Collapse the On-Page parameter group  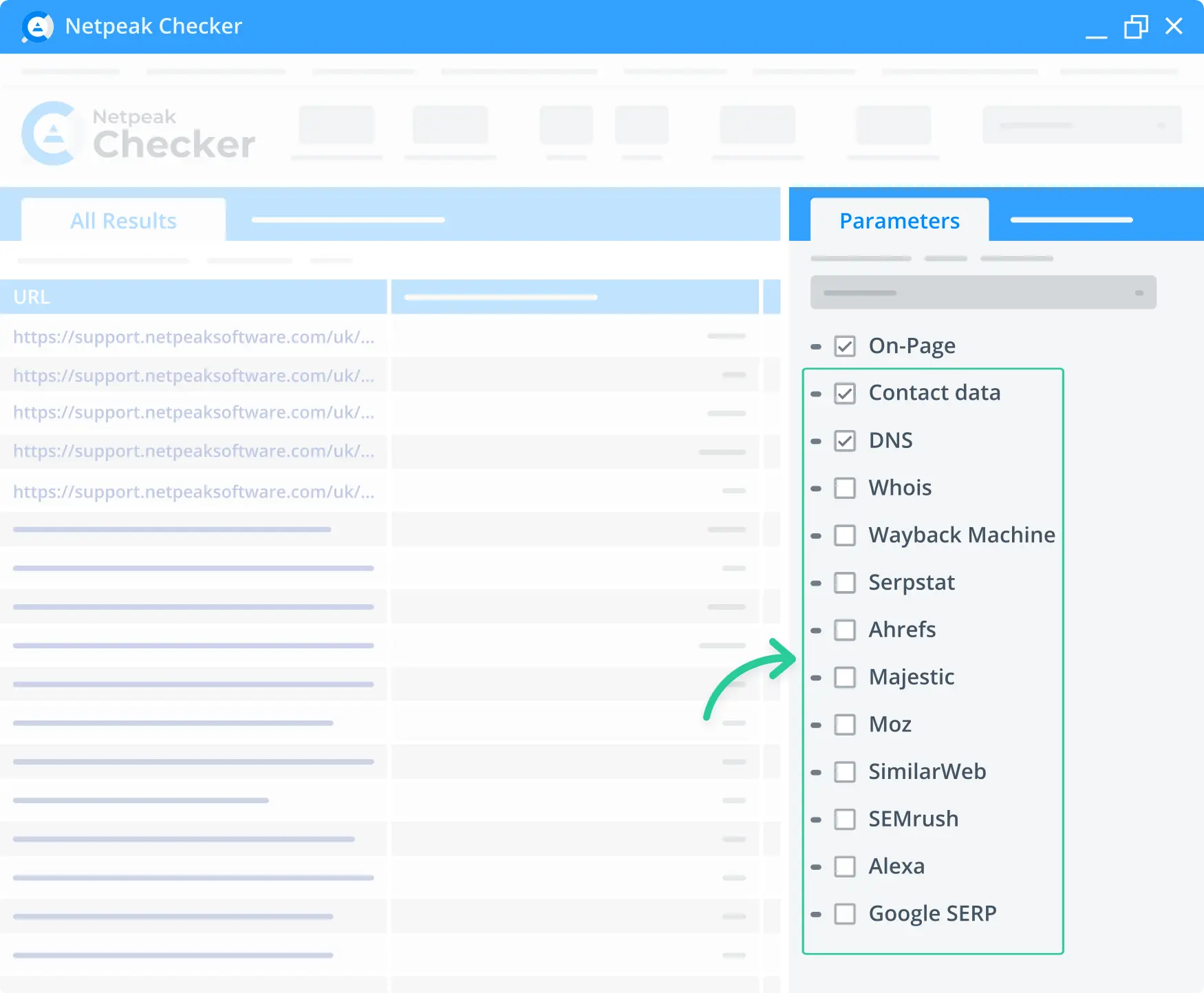(817, 346)
